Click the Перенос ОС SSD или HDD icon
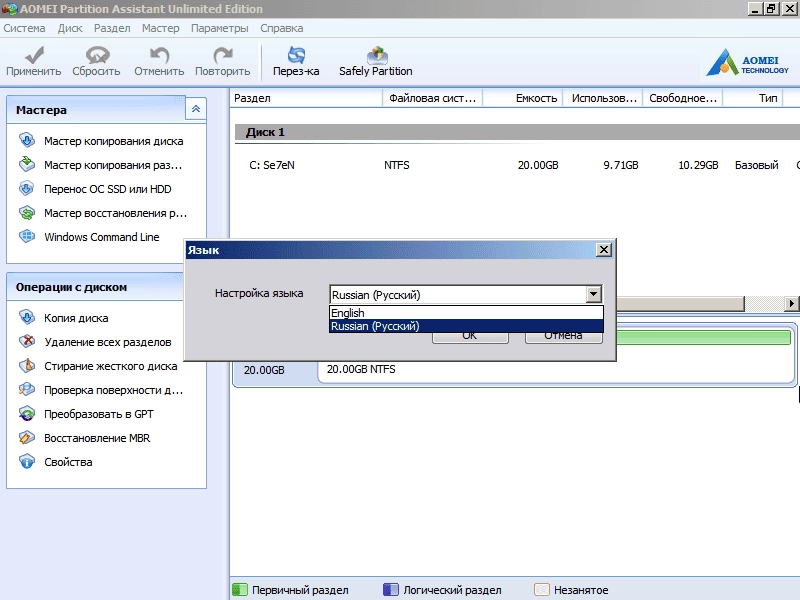Image resolution: width=800 pixels, height=600 pixels. tap(27, 188)
